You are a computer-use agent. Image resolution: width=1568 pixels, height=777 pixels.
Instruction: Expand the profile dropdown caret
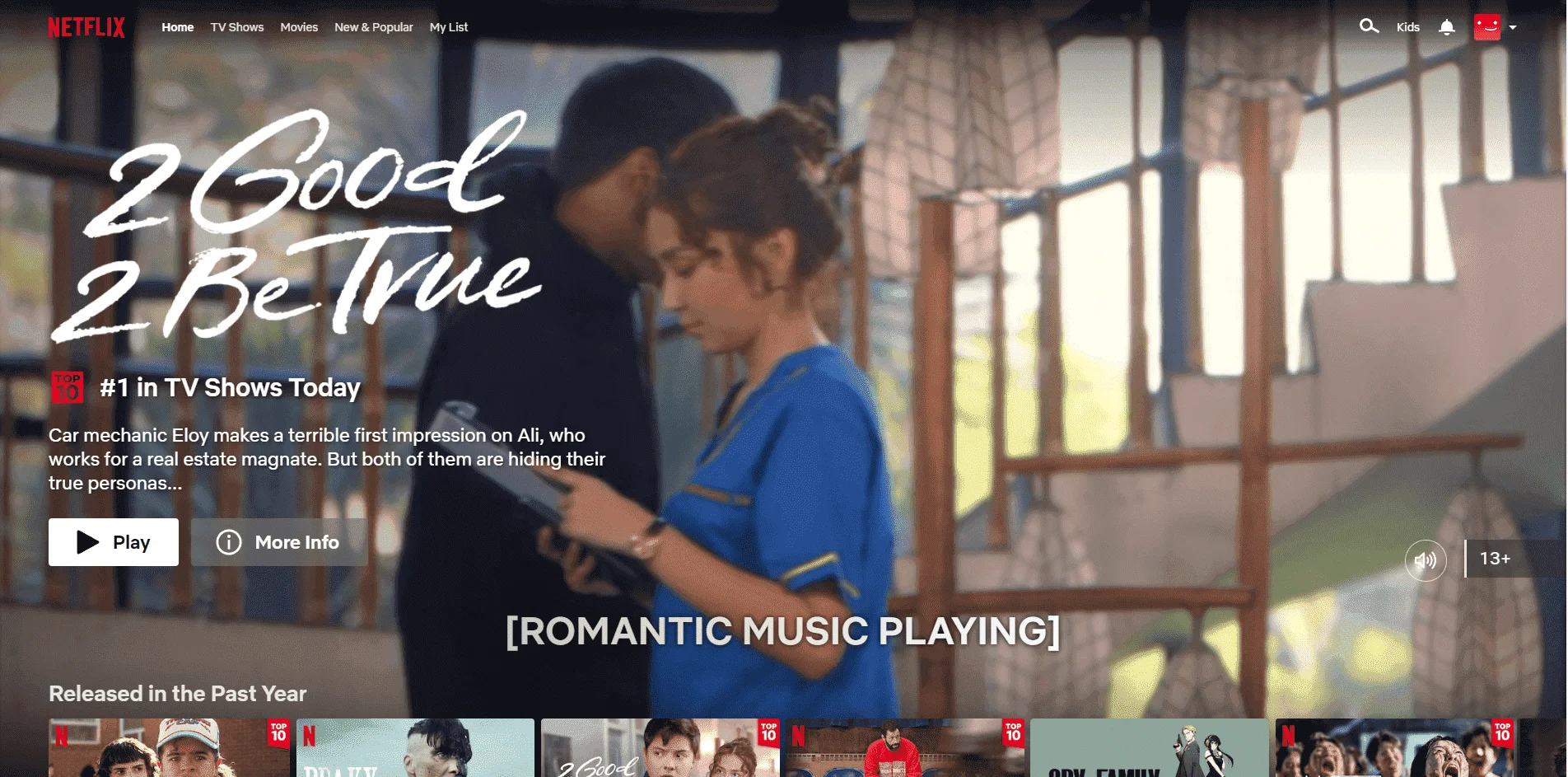pos(1513,27)
